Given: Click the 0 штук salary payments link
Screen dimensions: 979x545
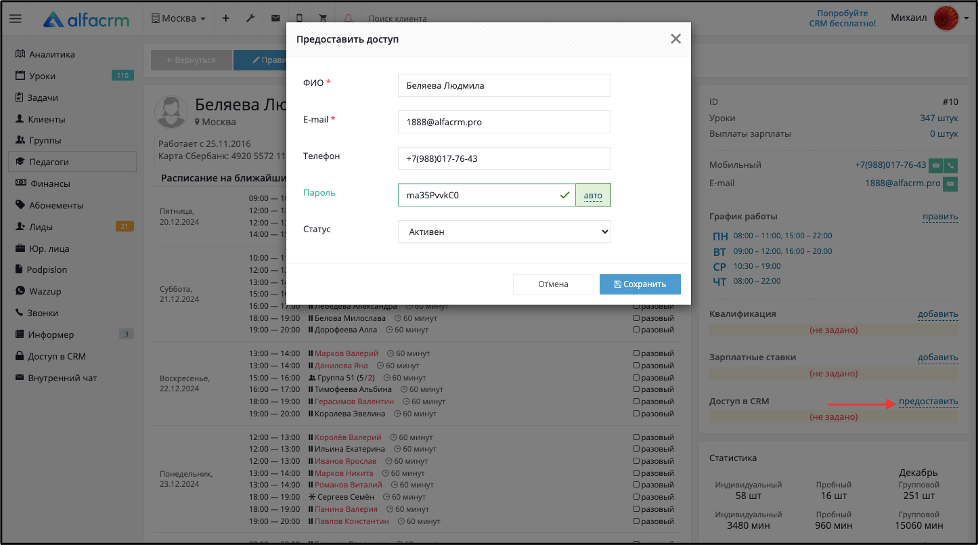Looking at the screenshot, I should point(944,134).
